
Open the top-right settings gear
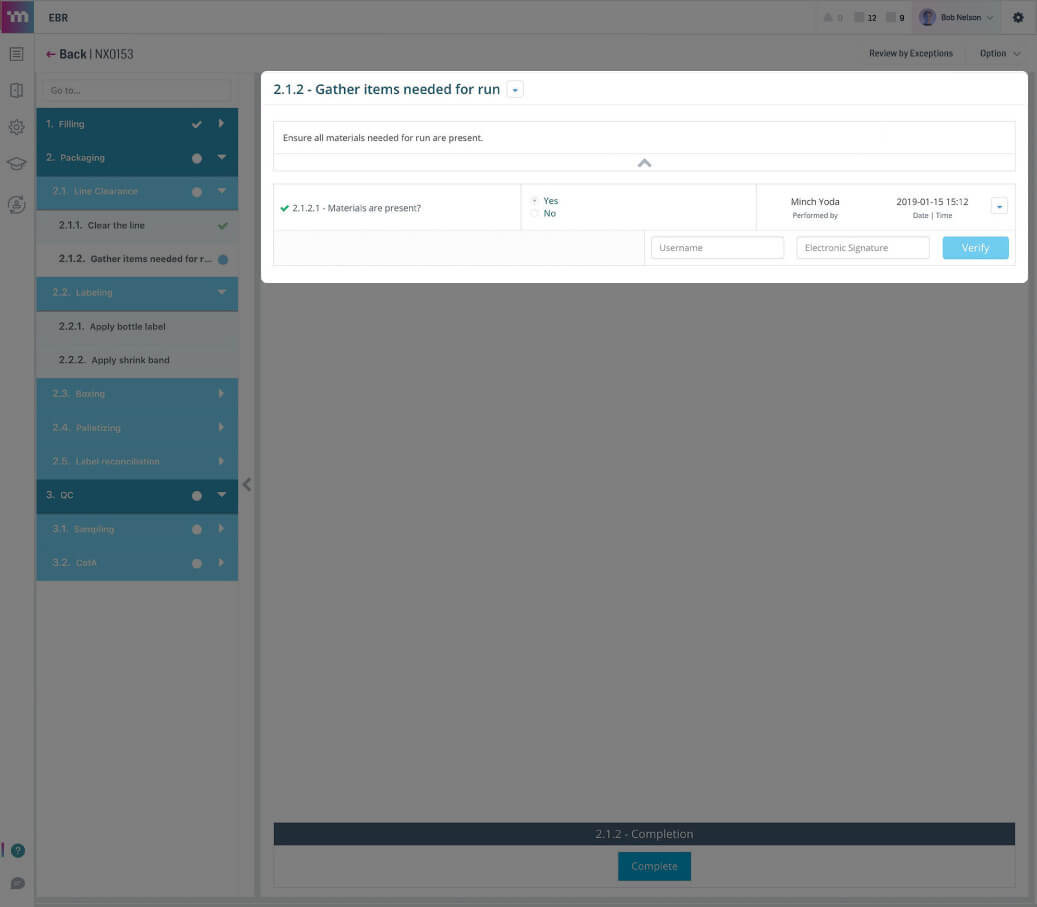pos(1018,17)
